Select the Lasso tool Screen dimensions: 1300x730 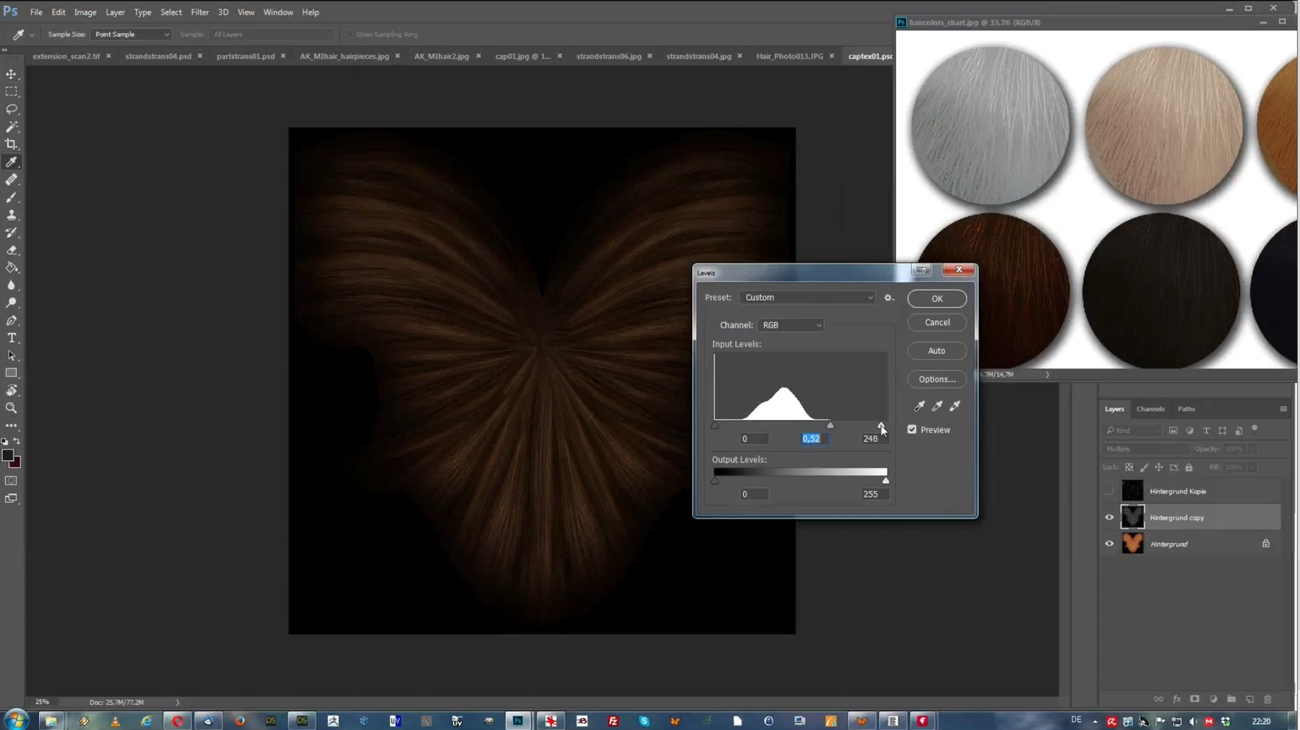(x=12, y=108)
